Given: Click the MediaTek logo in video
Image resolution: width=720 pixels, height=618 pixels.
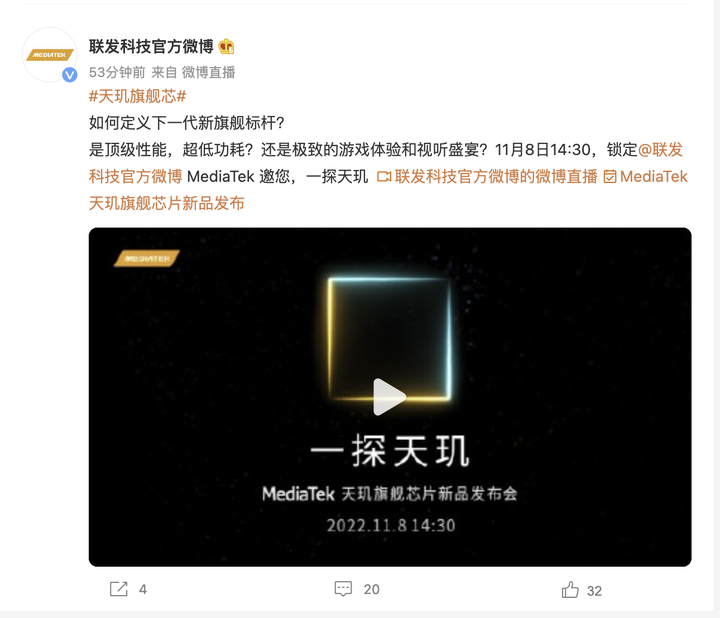Looking at the screenshot, I should (x=146, y=258).
